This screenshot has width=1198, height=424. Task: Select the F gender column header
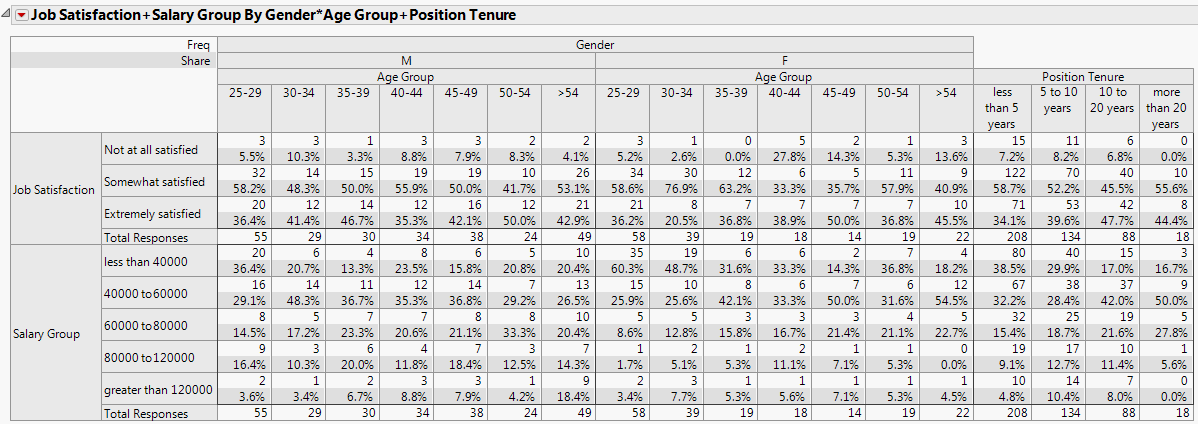784,61
